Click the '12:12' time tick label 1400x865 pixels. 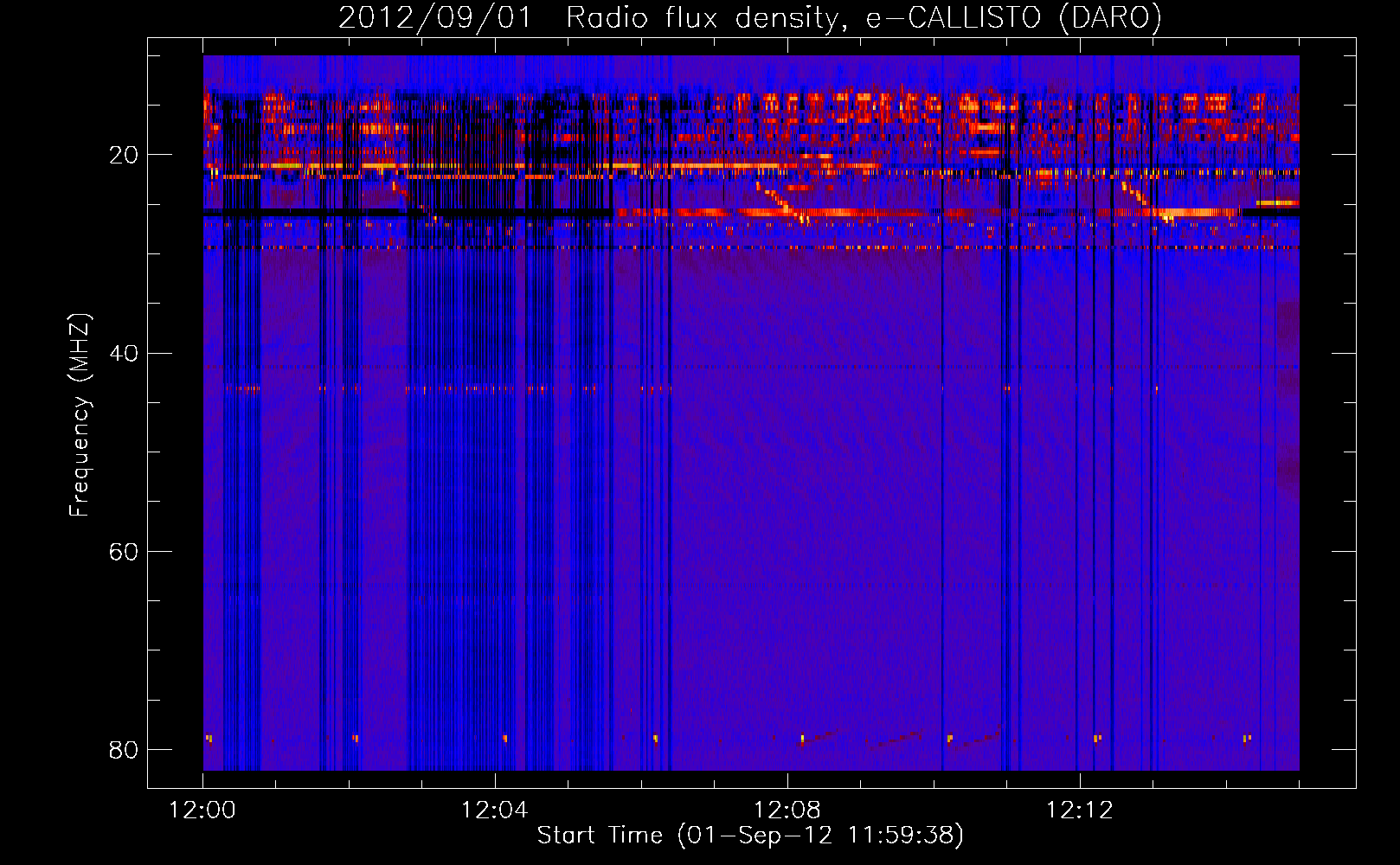click(1079, 811)
